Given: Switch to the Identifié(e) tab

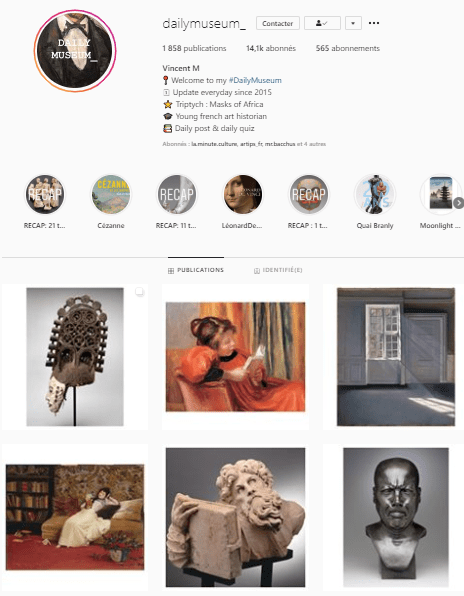Looking at the screenshot, I should 278,270.
